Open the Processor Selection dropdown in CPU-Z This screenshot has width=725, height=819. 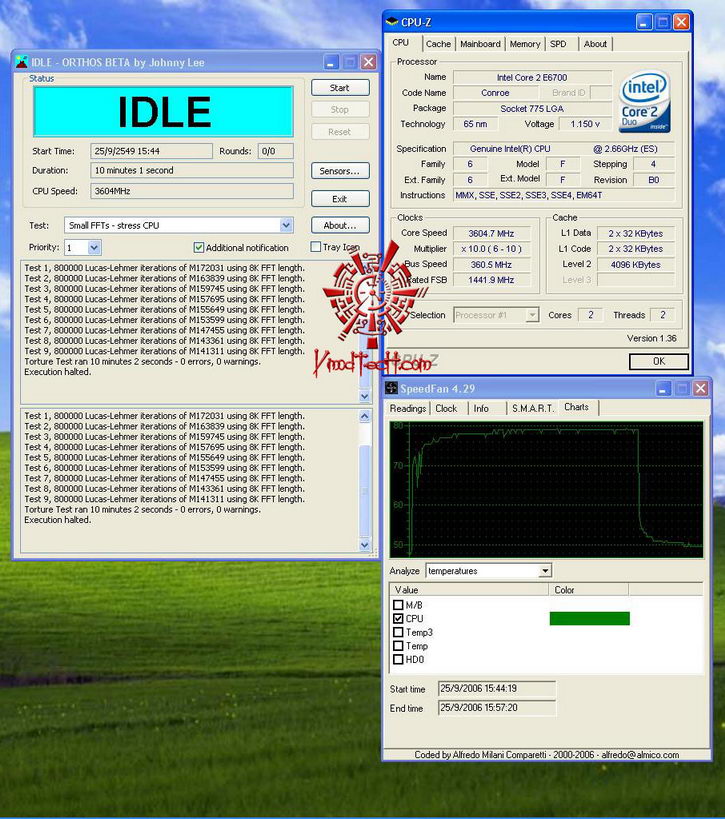pyautogui.click(x=532, y=315)
